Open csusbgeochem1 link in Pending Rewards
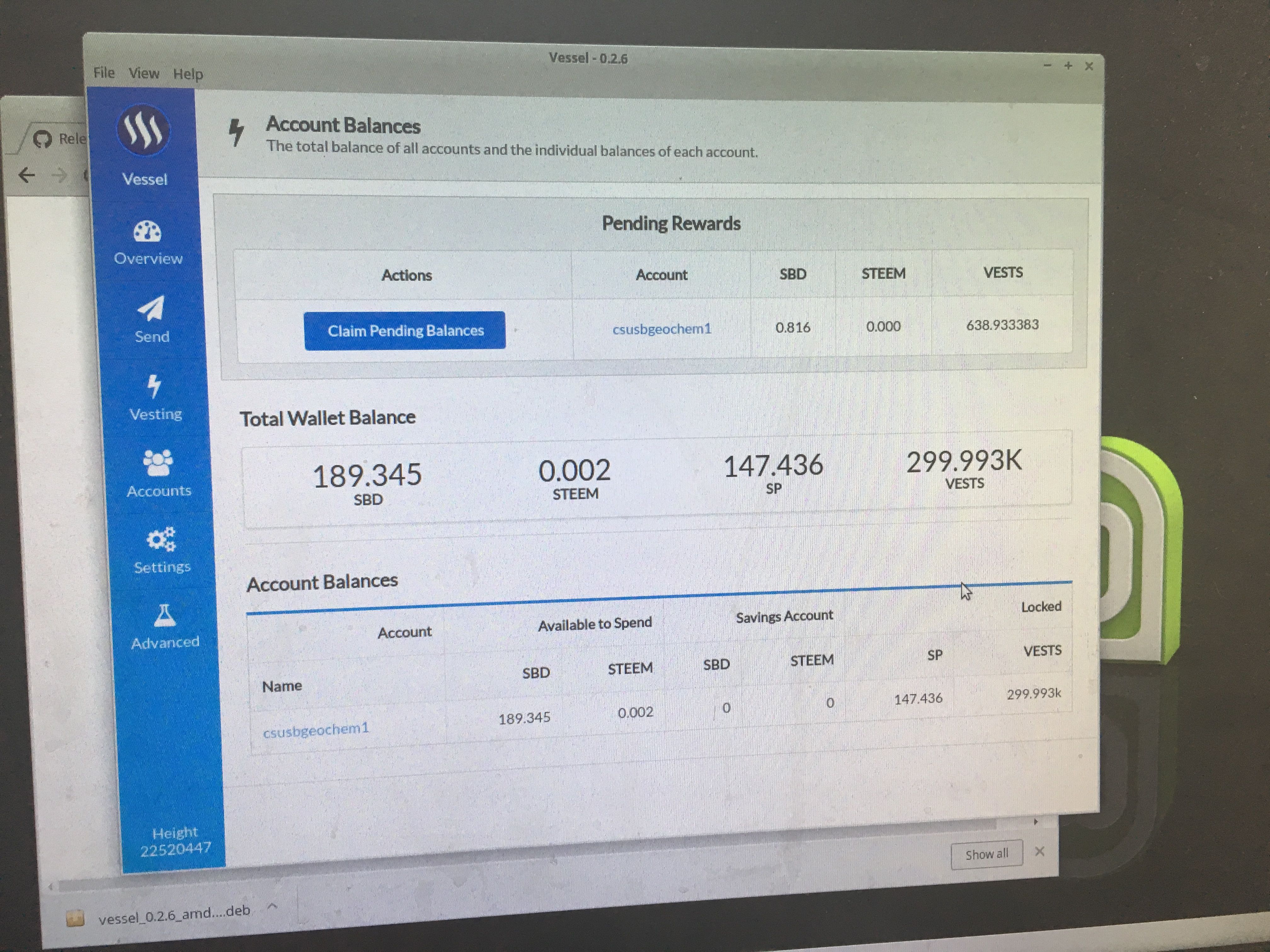1270x952 pixels. (x=661, y=329)
